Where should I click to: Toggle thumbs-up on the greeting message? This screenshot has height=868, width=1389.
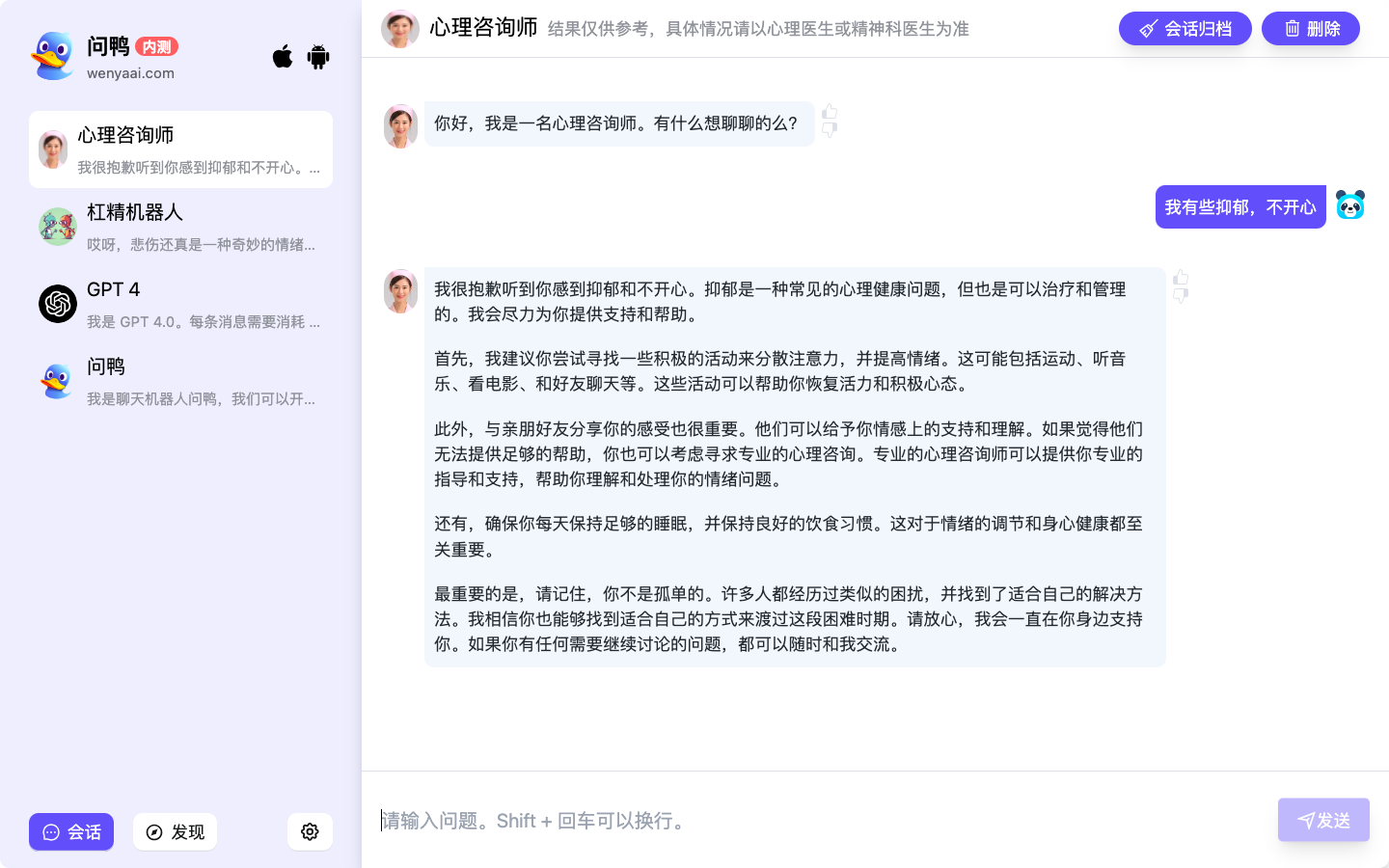829,113
